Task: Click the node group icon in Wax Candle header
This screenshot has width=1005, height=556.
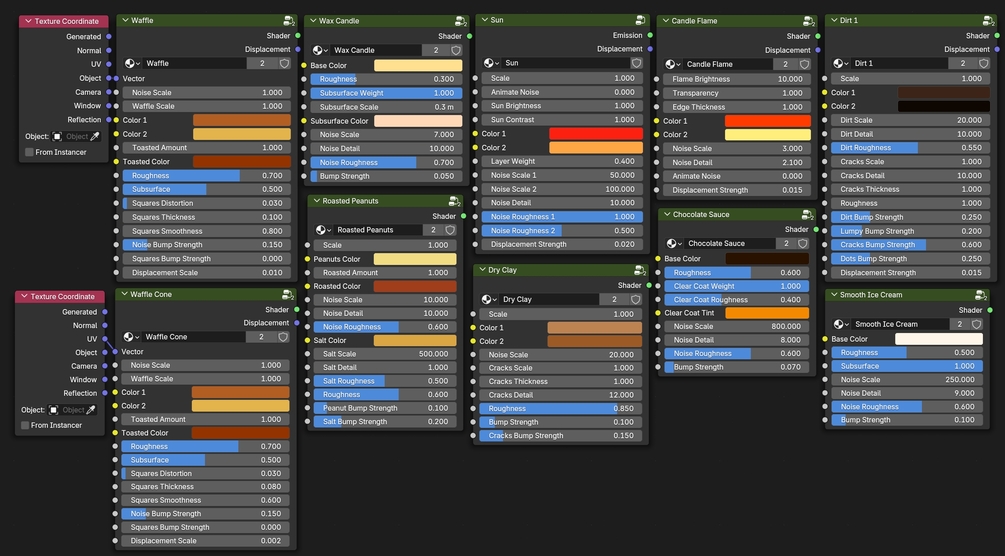Action: [x=460, y=21]
